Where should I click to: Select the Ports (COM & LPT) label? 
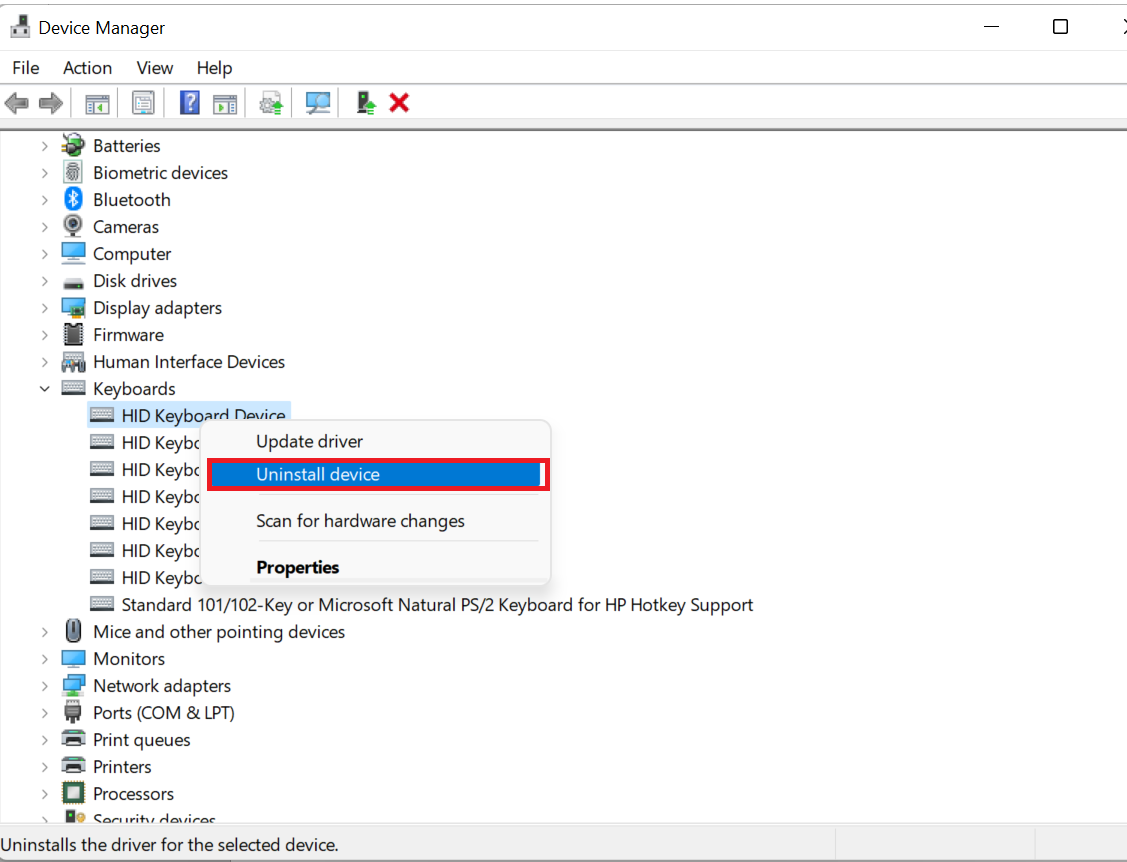(x=164, y=712)
